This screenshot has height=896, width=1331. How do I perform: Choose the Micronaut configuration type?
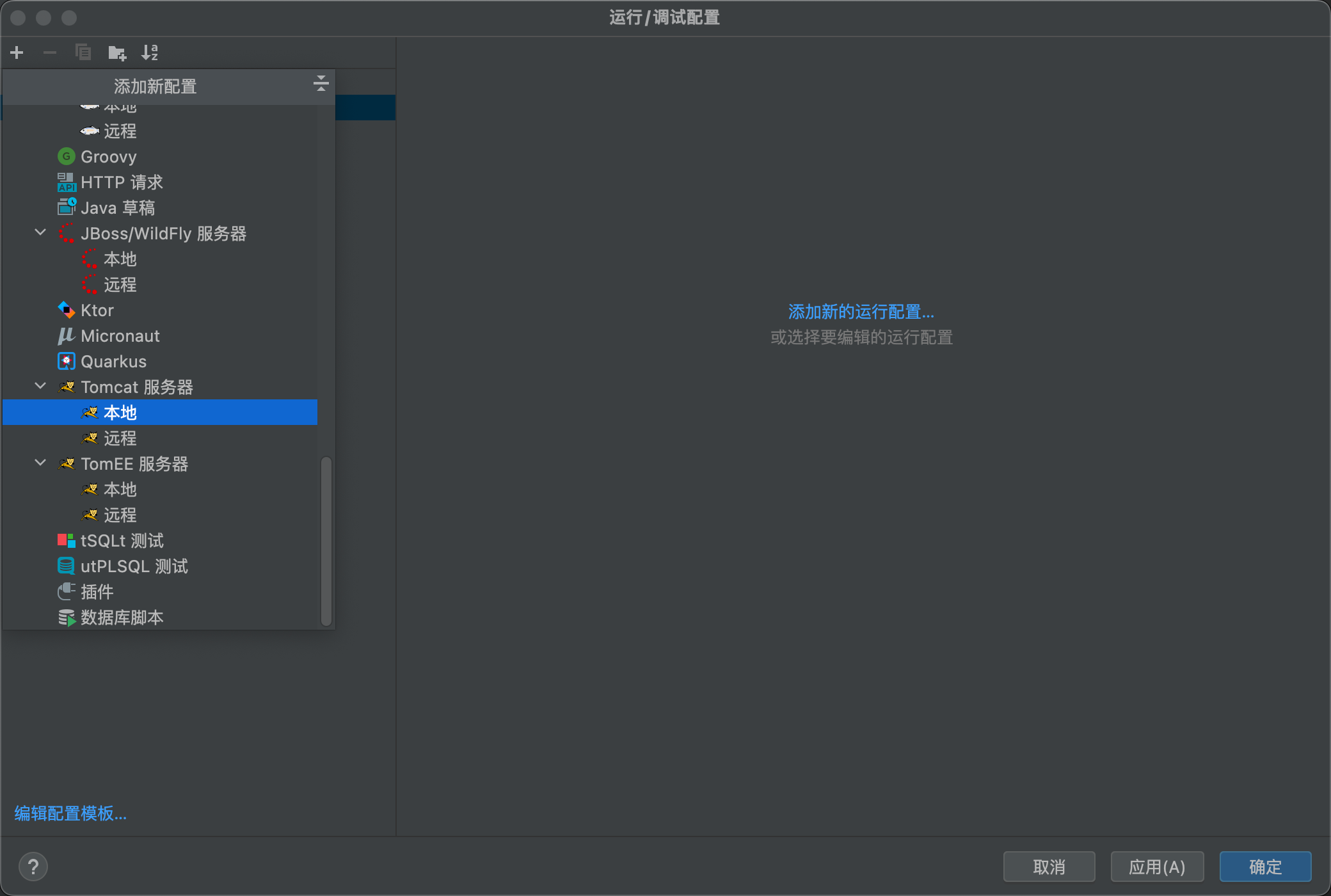pyautogui.click(x=160, y=335)
